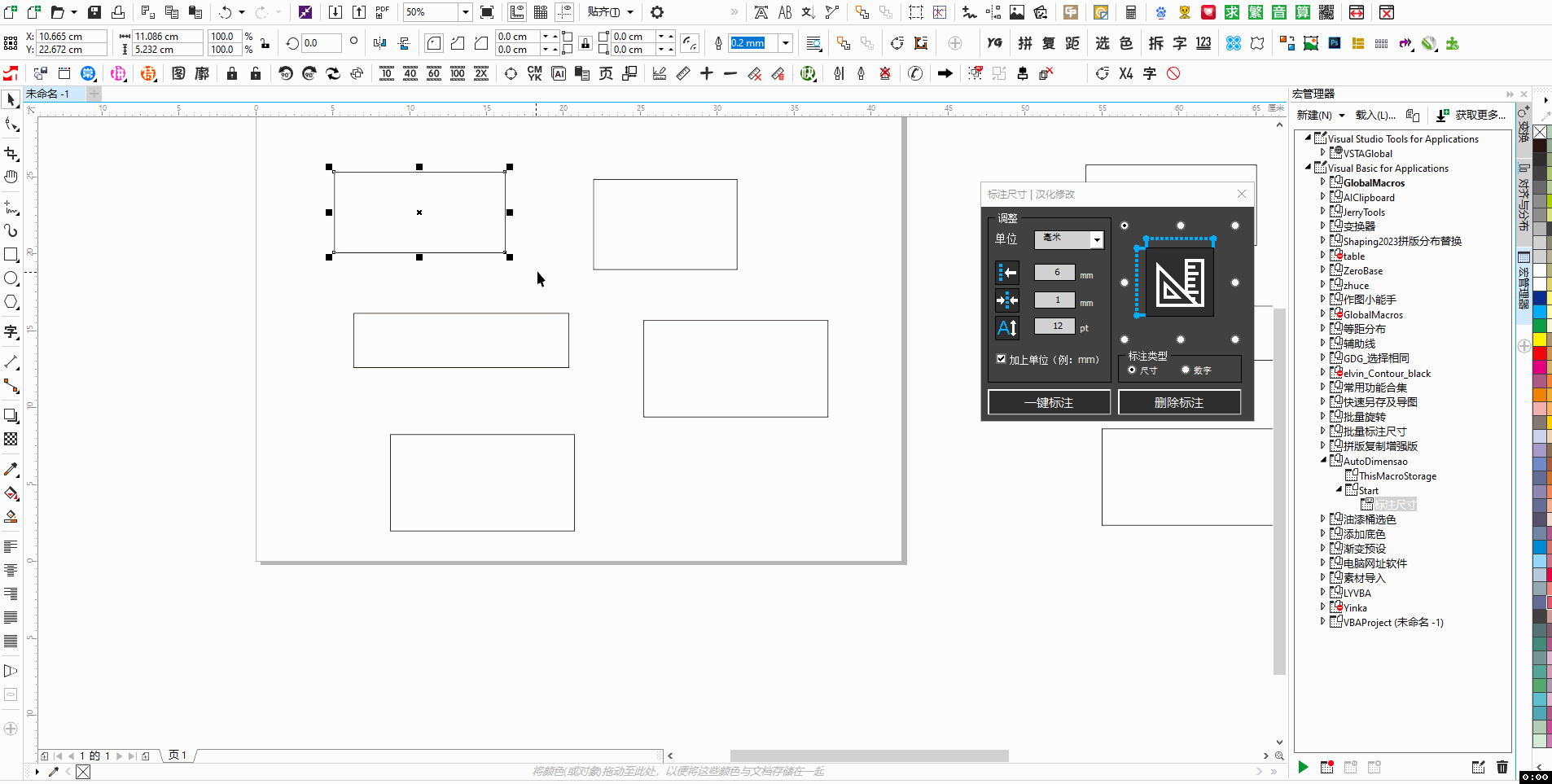Select top-right position radio in dialog
1552x784 pixels.
click(1235, 226)
